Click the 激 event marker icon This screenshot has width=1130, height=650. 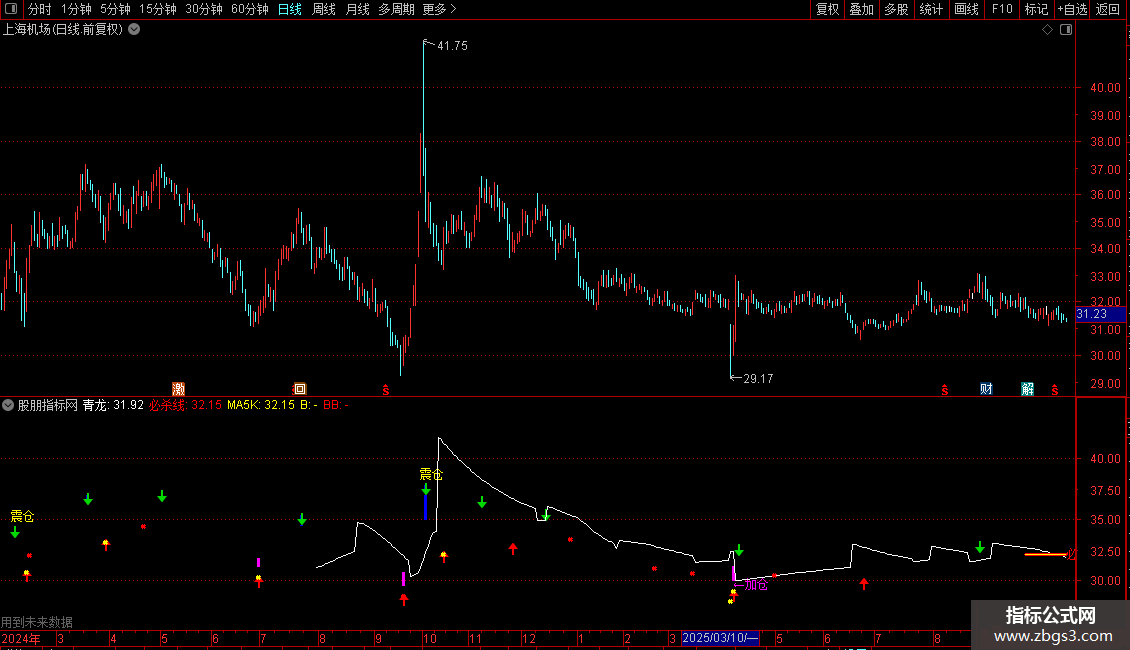(x=178, y=389)
